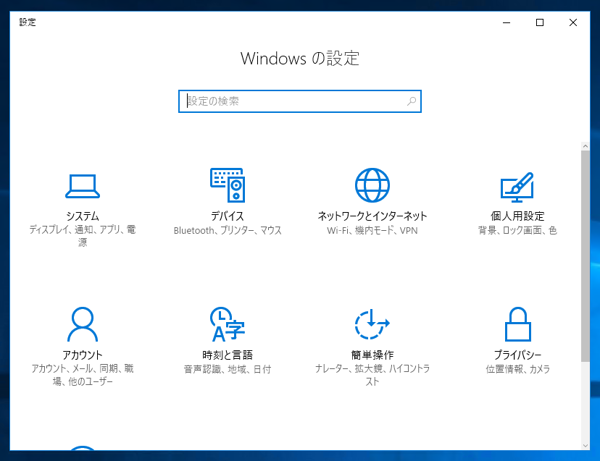The image size is (600, 461).
Task: Open the 時刻と言語 clock icon
Action: pos(227,324)
